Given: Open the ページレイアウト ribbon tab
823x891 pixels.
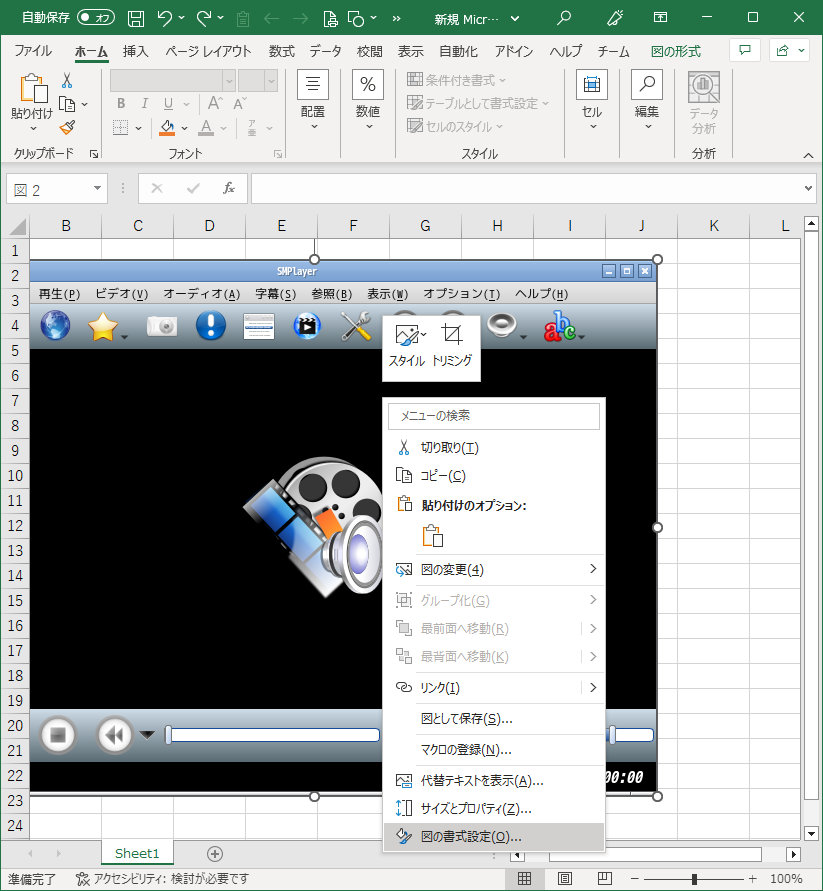Looking at the screenshot, I should point(208,51).
